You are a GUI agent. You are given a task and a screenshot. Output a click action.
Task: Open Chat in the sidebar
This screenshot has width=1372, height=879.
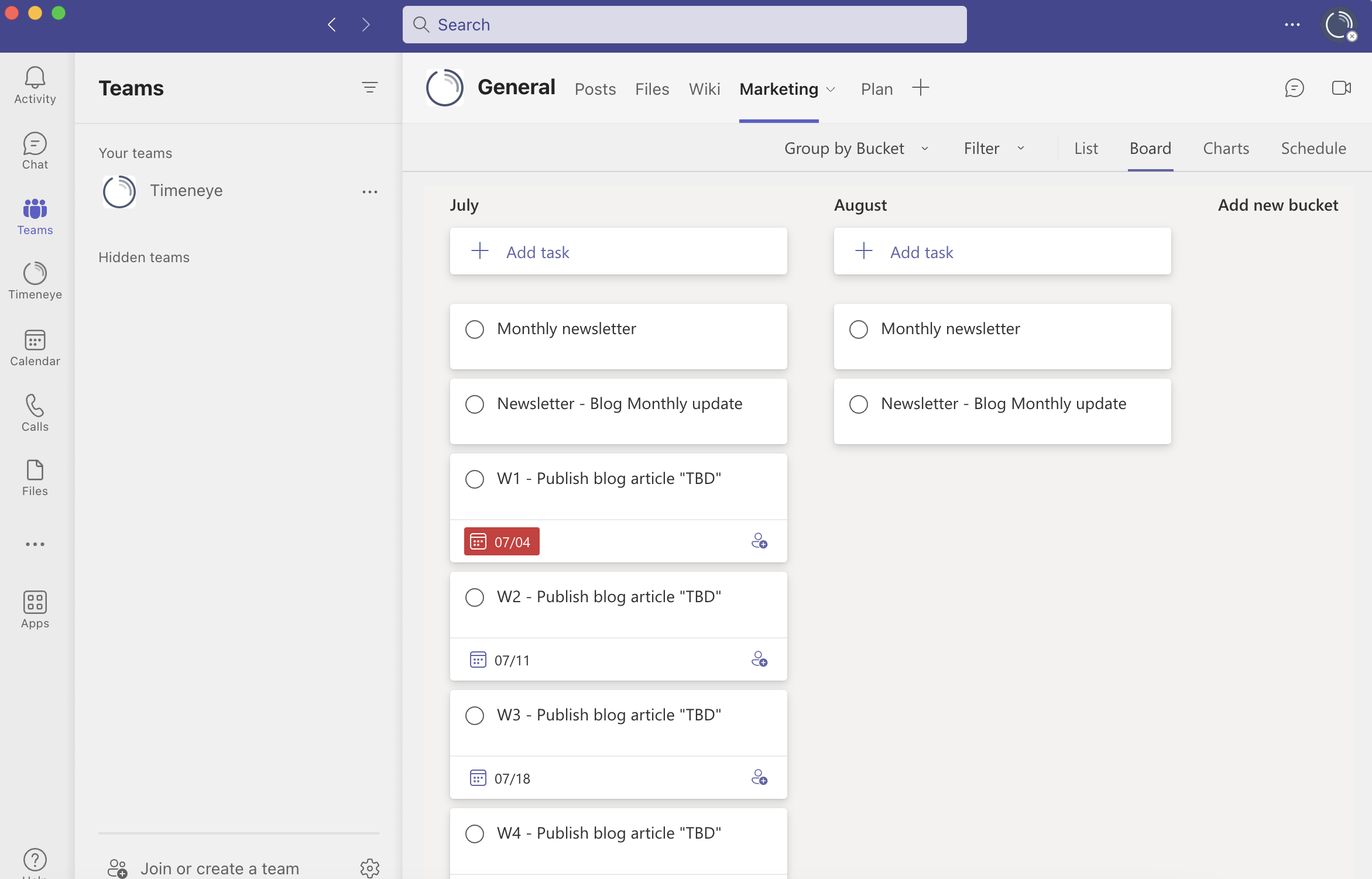35,151
